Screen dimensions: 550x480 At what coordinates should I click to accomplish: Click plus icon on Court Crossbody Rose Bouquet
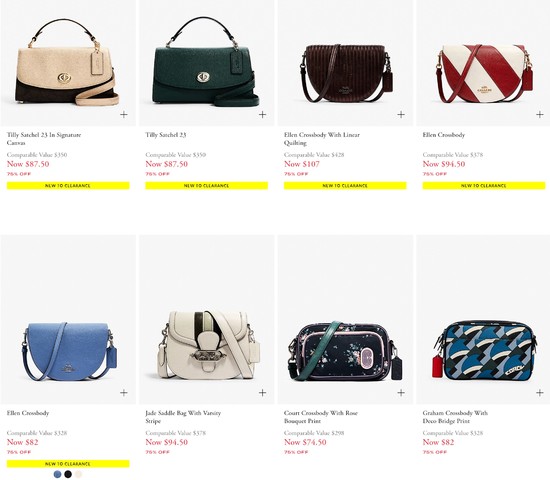pos(401,393)
